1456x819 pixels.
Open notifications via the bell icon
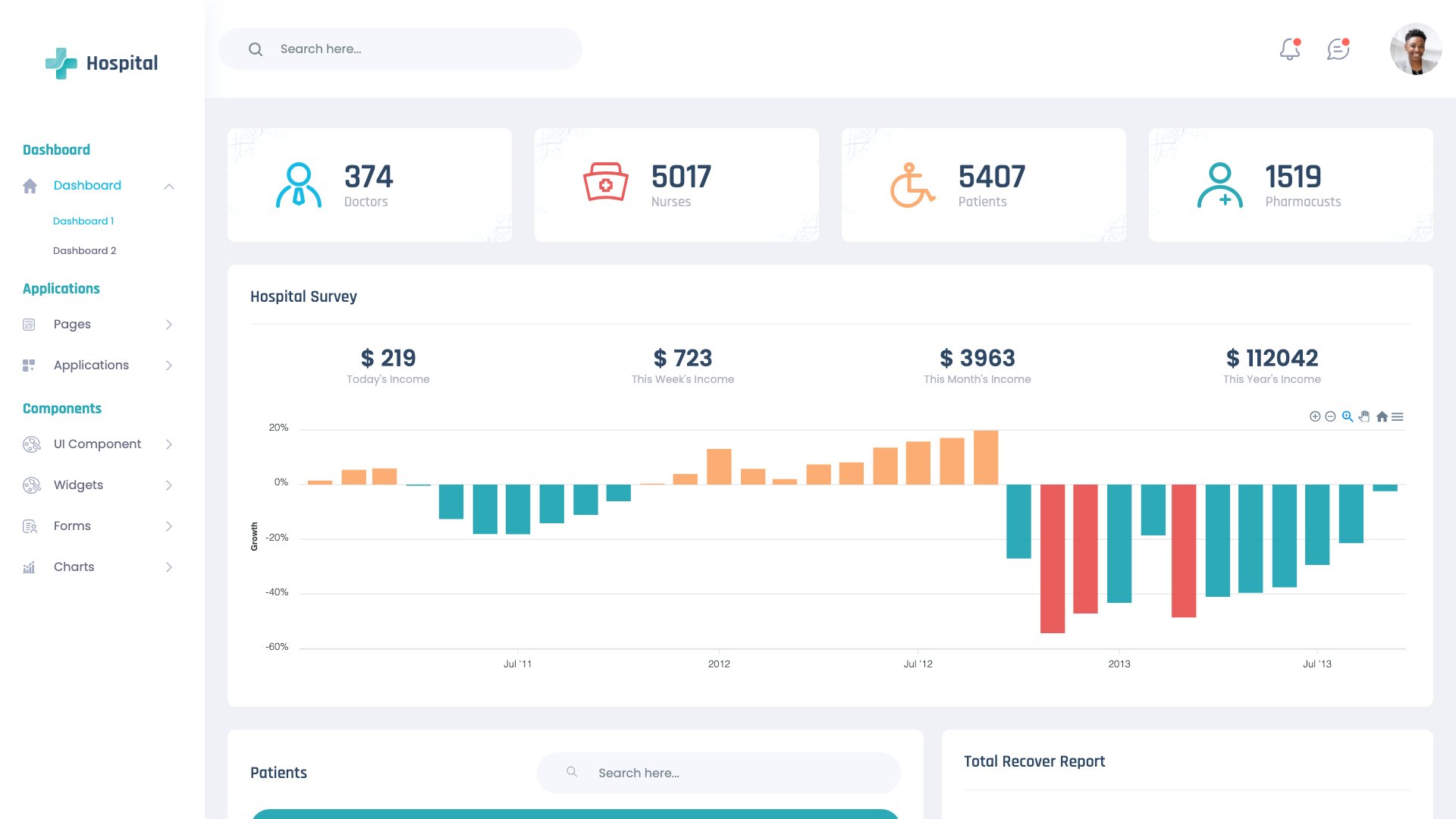pyautogui.click(x=1289, y=49)
